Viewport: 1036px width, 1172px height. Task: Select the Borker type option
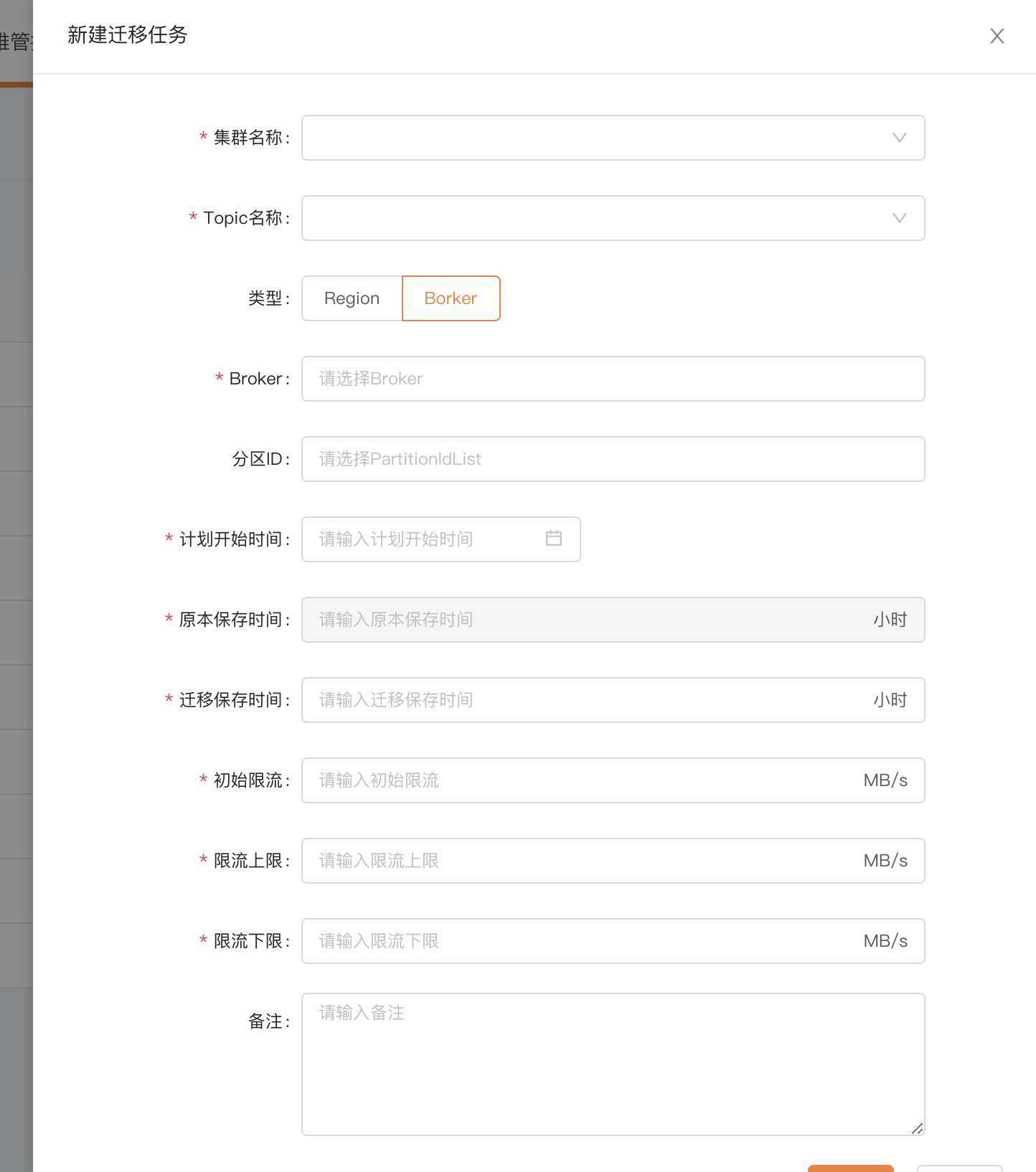451,298
